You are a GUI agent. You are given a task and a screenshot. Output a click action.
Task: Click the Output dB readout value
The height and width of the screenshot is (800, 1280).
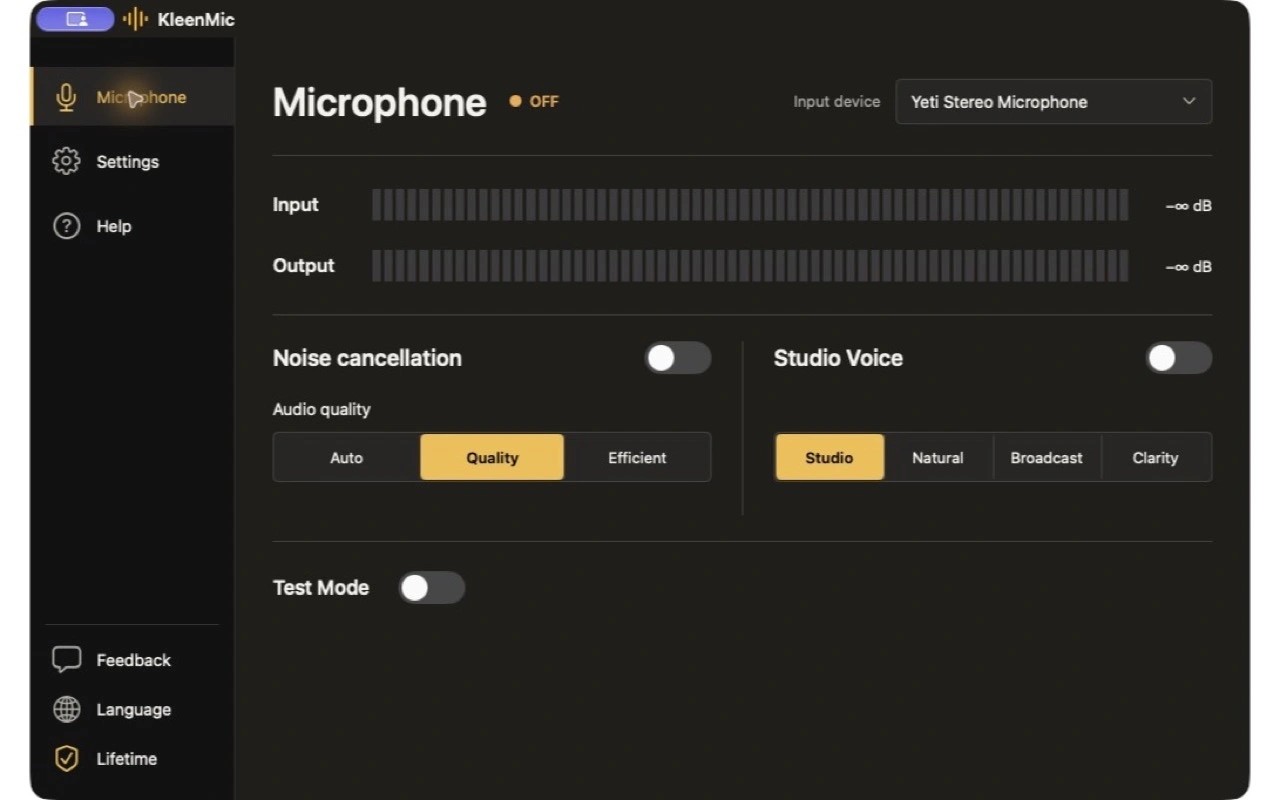click(1189, 267)
